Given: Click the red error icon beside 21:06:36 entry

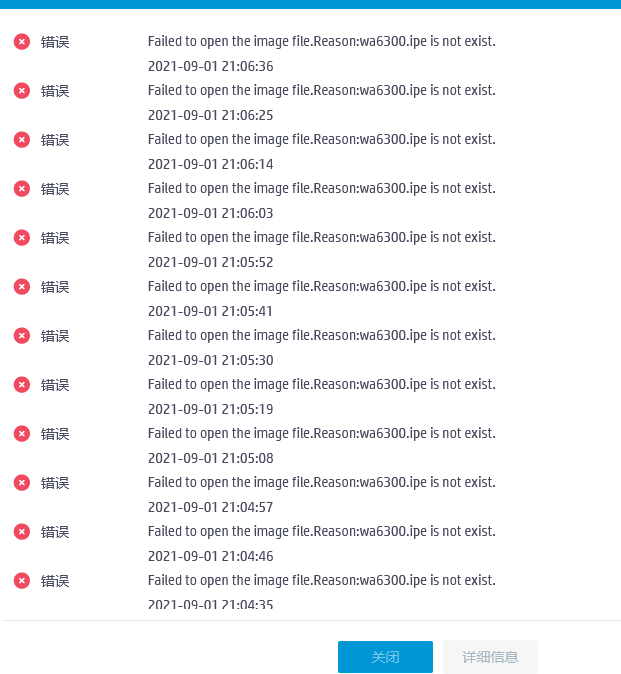Looking at the screenshot, I should pos(22,42).
